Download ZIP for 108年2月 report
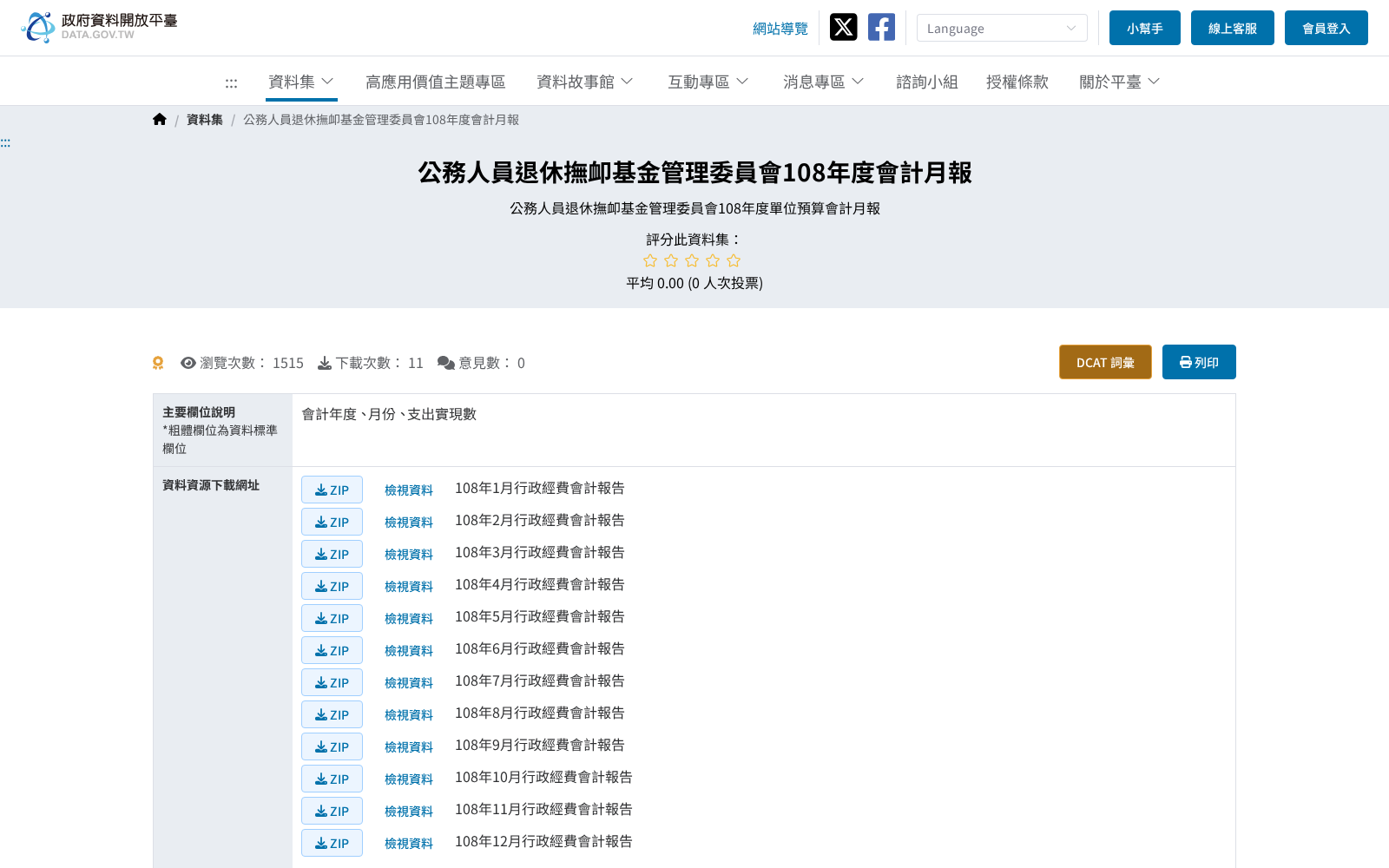1389x868 pixels. [332, 522]
